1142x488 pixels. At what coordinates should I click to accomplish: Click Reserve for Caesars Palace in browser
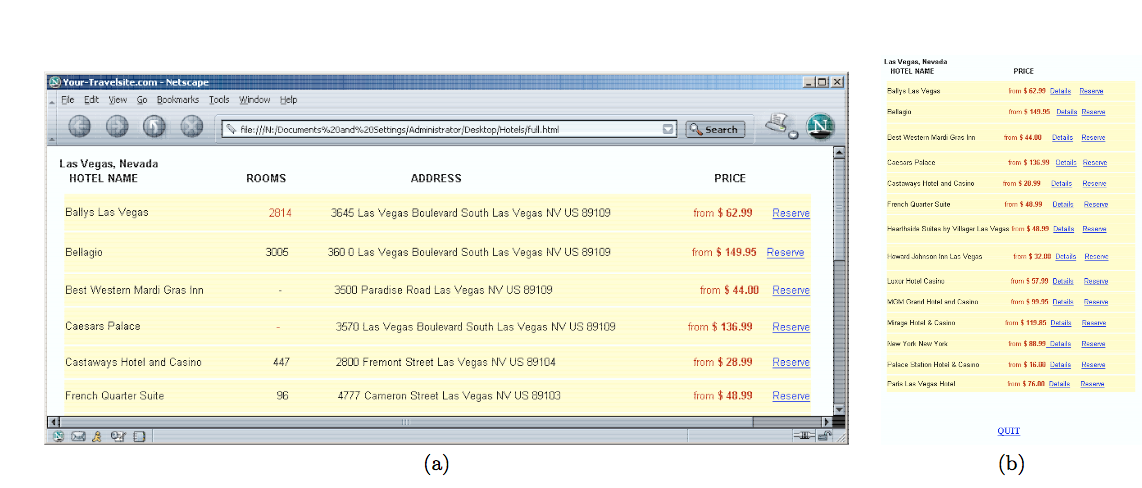coord(791,327)
